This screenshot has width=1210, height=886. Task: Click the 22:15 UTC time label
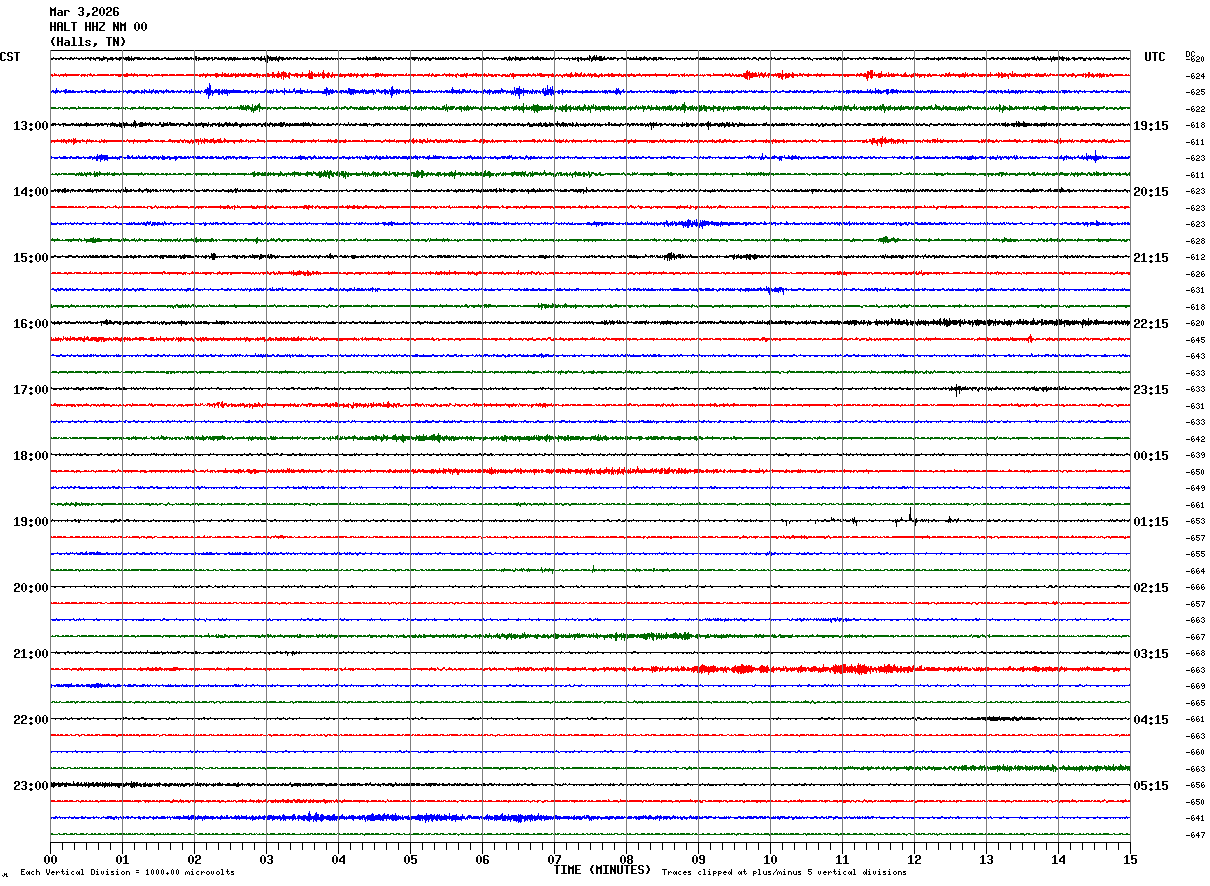[x=1151, y=324]
